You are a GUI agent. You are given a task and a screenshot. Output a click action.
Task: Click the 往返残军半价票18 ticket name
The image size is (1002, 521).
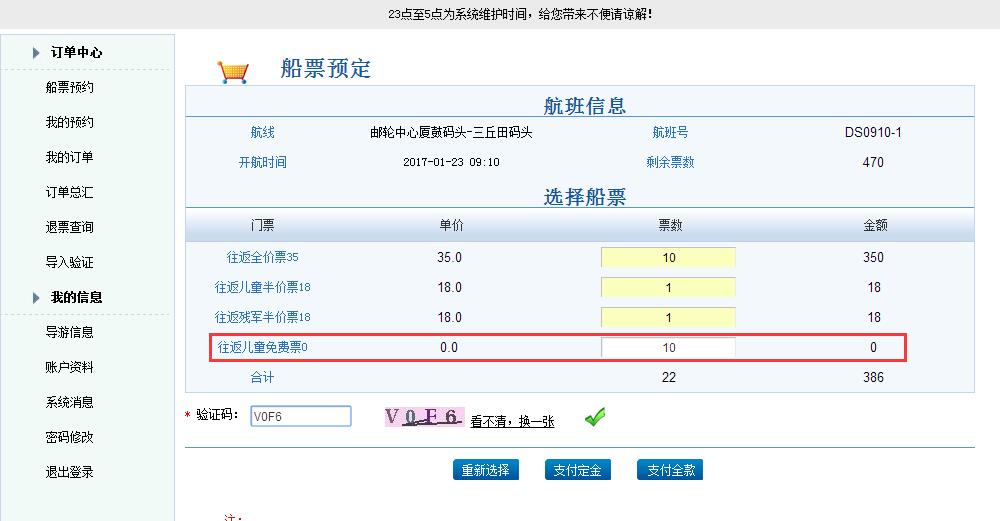pos(263,317)
